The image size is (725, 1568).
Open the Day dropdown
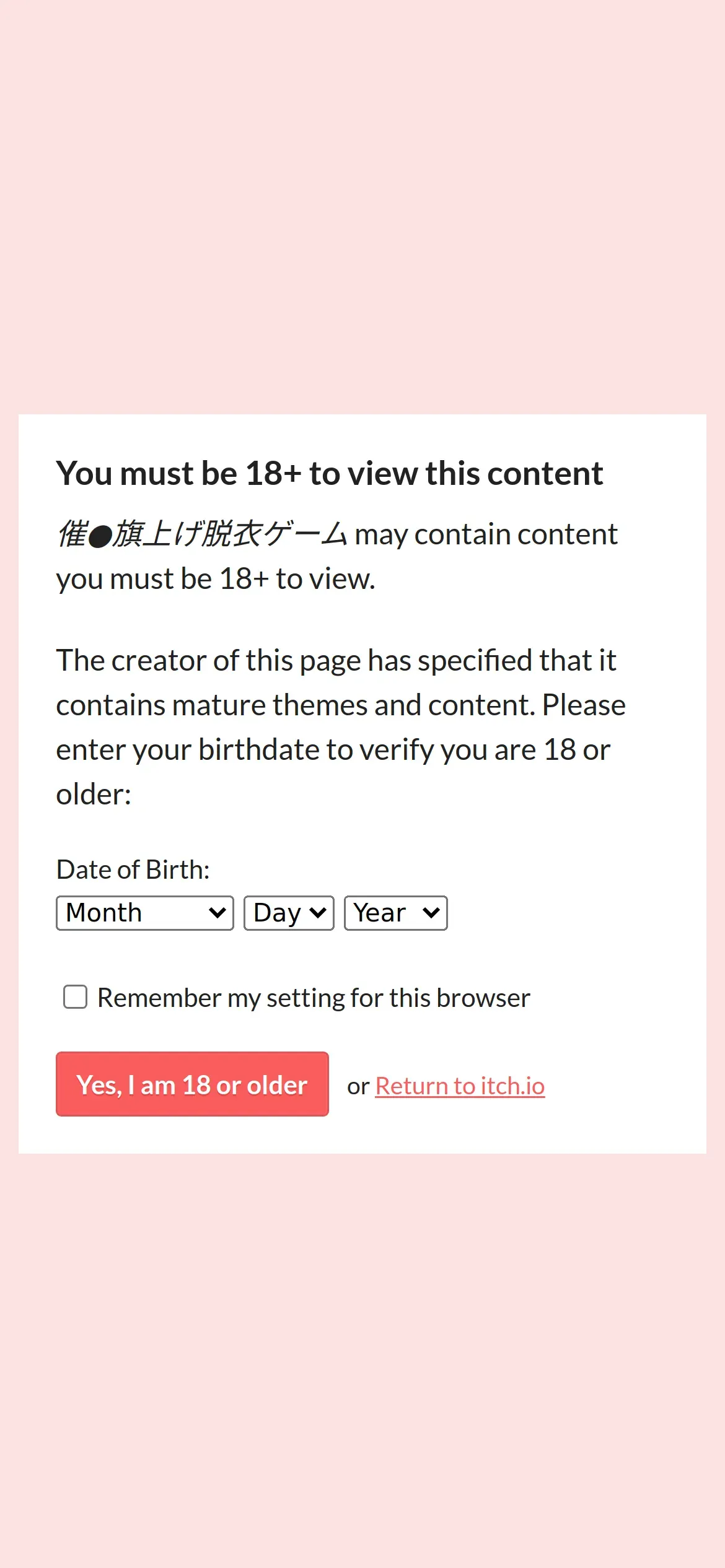coord(288,913)
